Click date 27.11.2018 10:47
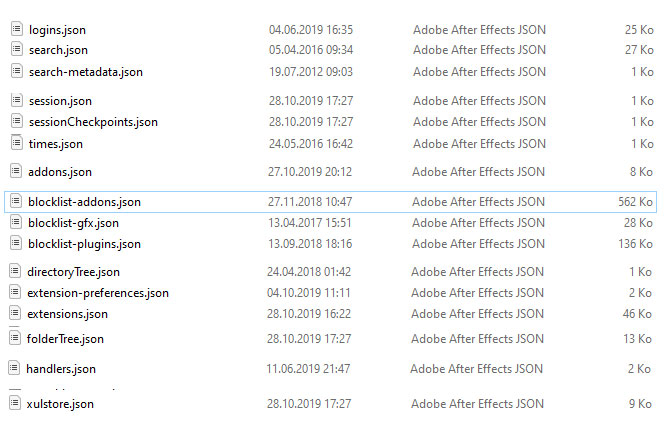This screenshot has width=672, height=423. [x=310, y=201]
